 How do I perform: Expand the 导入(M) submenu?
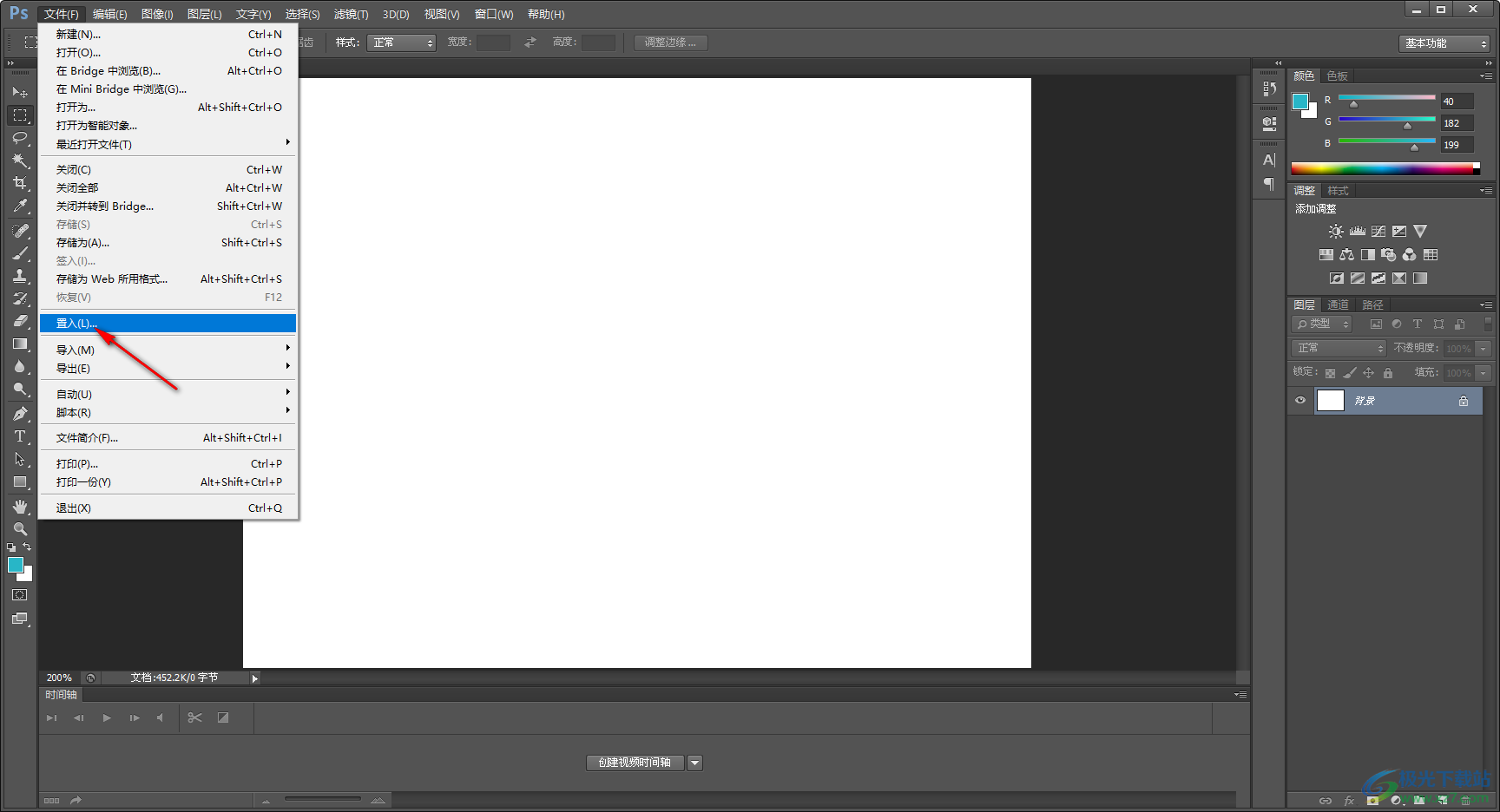pos(168,350)
